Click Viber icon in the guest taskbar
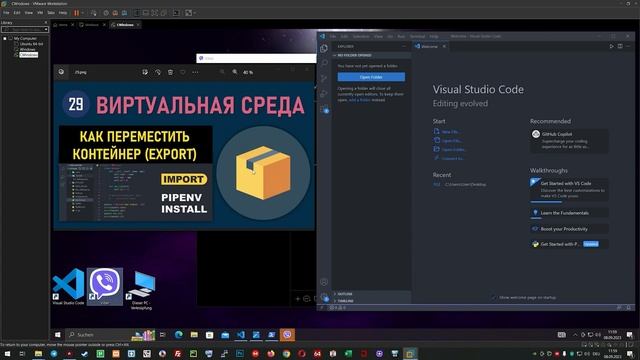This screenshot has width=640, height=360. (x=287, y=335)
